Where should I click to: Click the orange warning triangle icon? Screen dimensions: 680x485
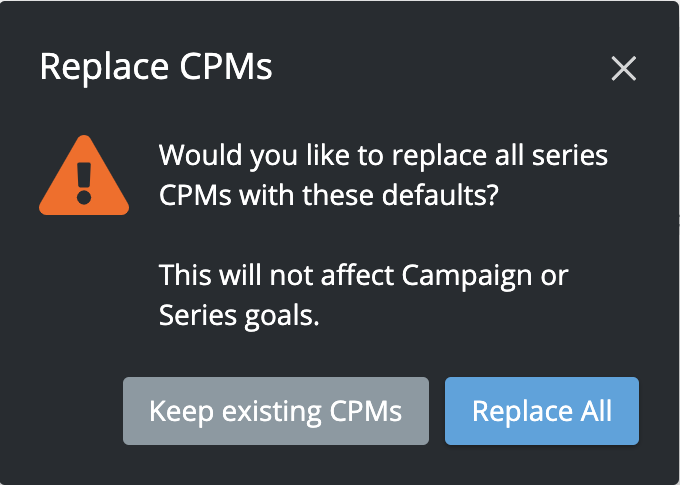click(84, 178)
